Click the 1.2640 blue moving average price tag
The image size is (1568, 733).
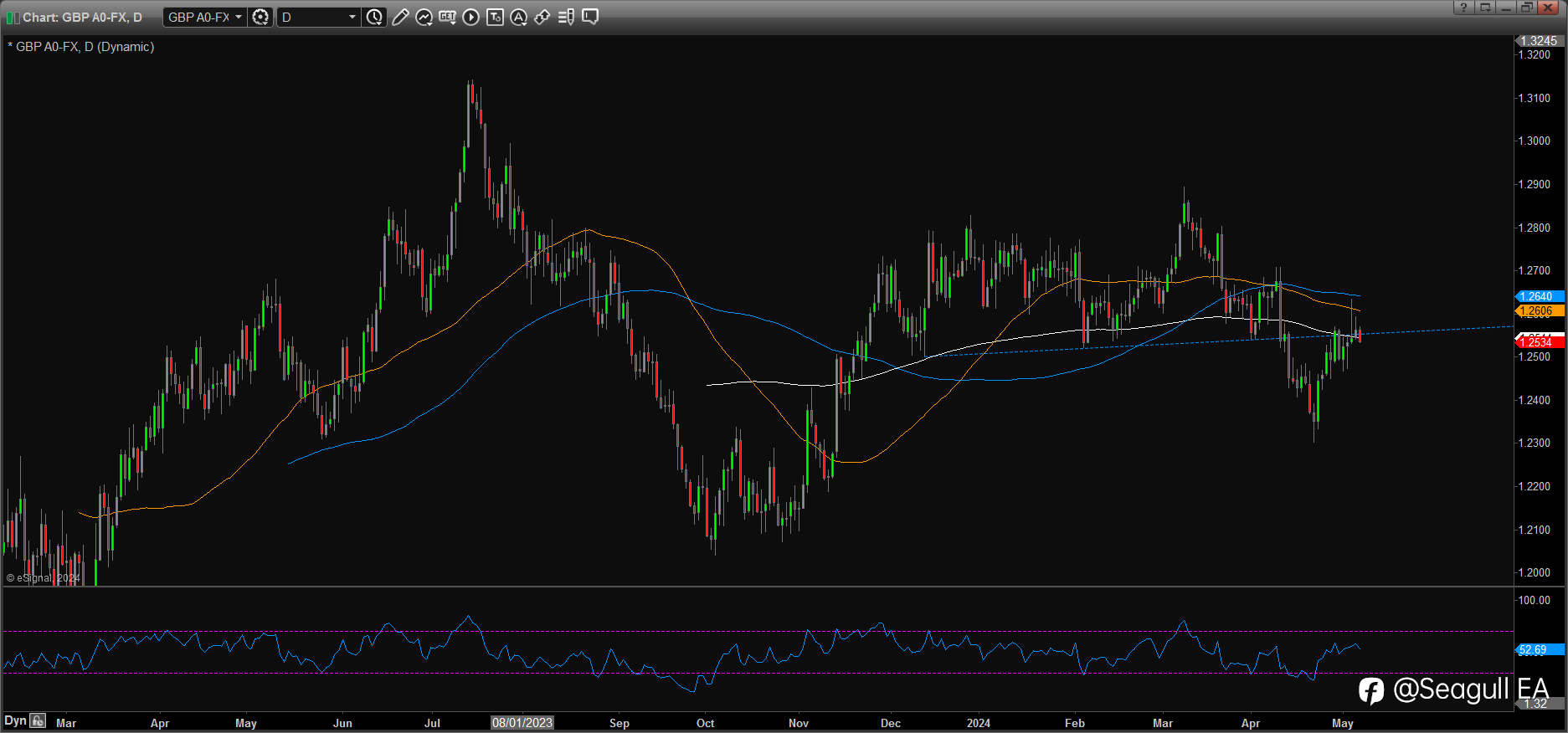[x=1539, y=296]
